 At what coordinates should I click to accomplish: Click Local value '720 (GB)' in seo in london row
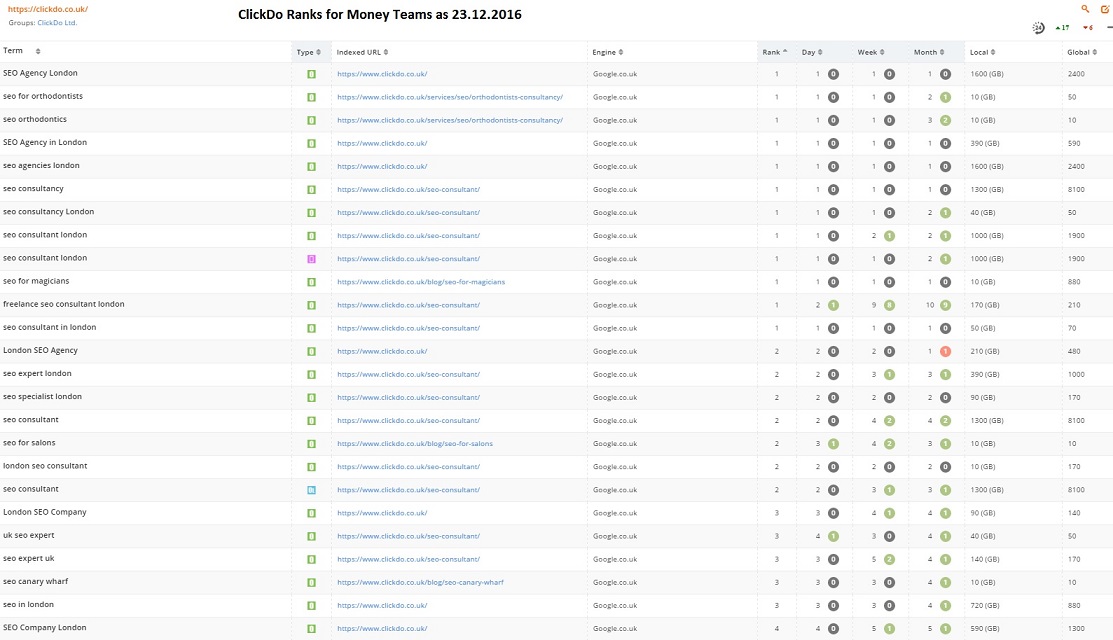(x=985, y=606)
